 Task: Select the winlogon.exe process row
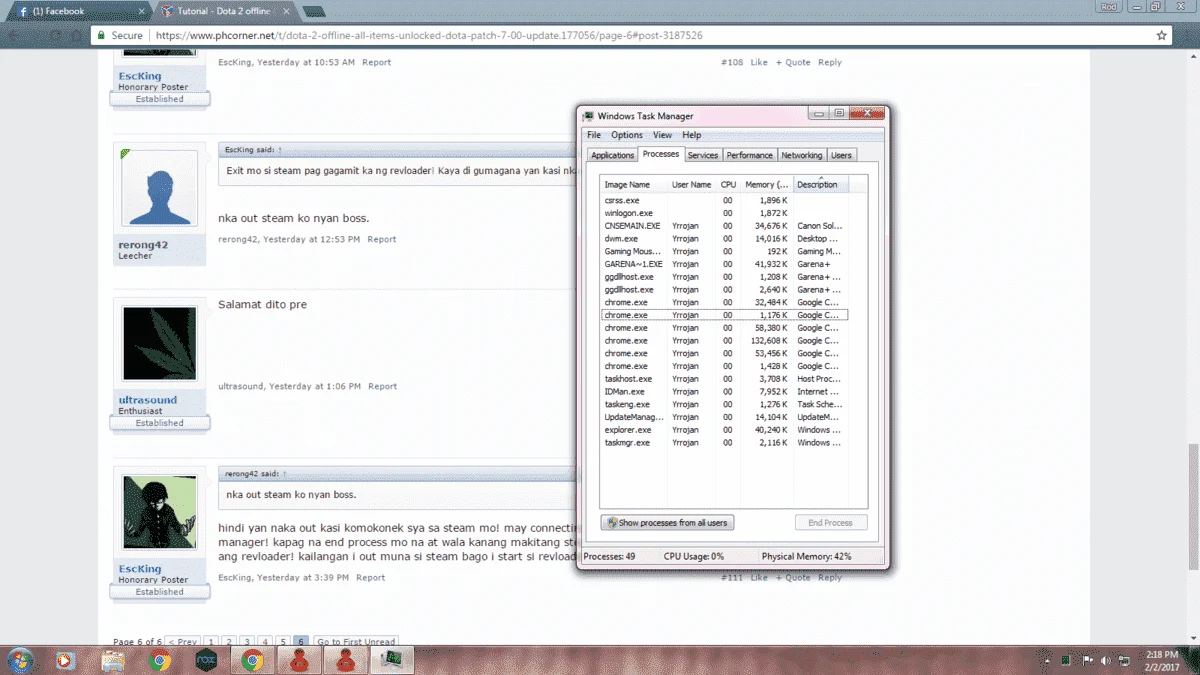pyautogui.click(x=724, y=213)
